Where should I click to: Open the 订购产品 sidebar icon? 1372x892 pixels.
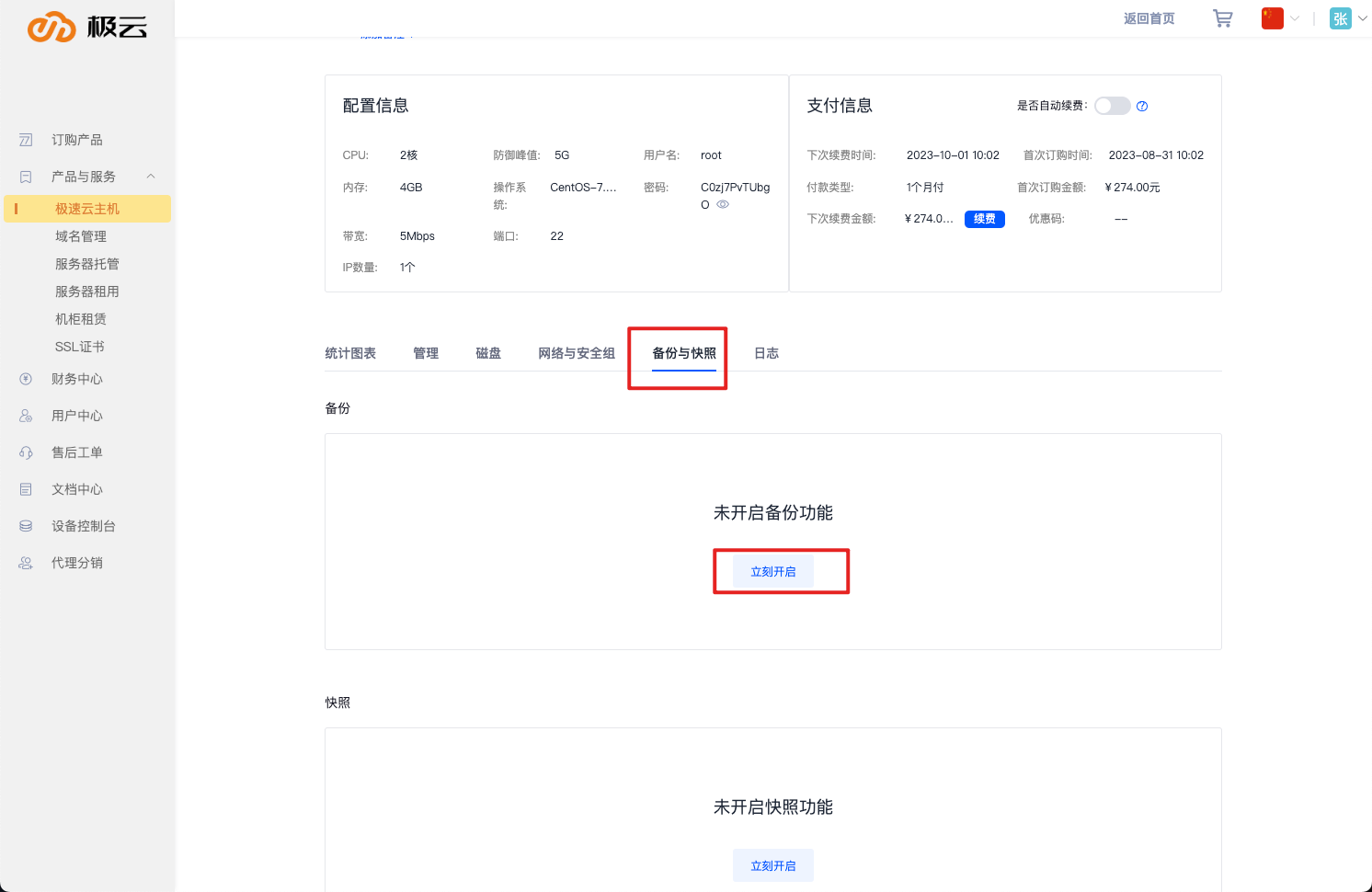[x=26, y=140]
